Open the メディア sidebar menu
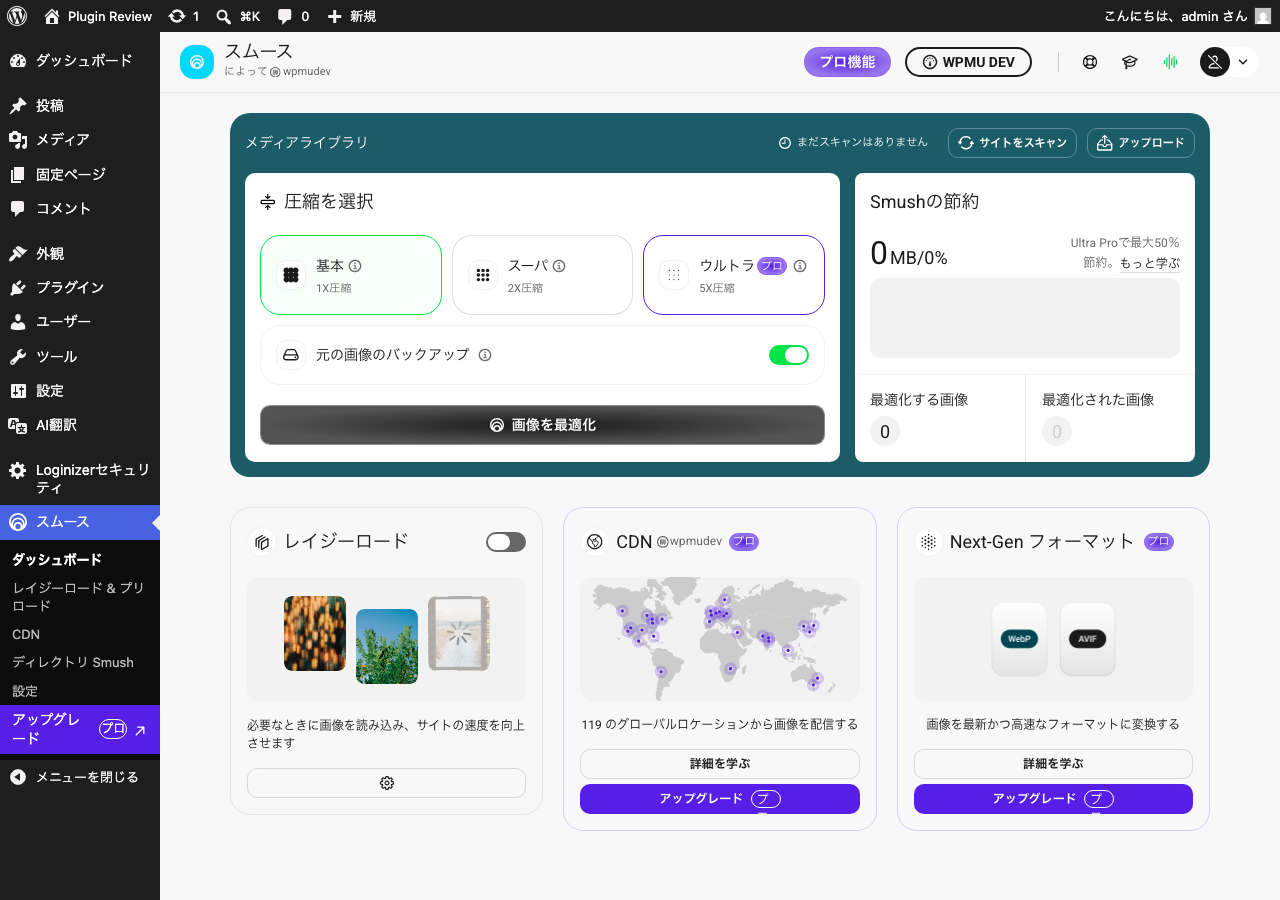The image size is (1280, 900). pyautogui.click(x=80, y=140)
